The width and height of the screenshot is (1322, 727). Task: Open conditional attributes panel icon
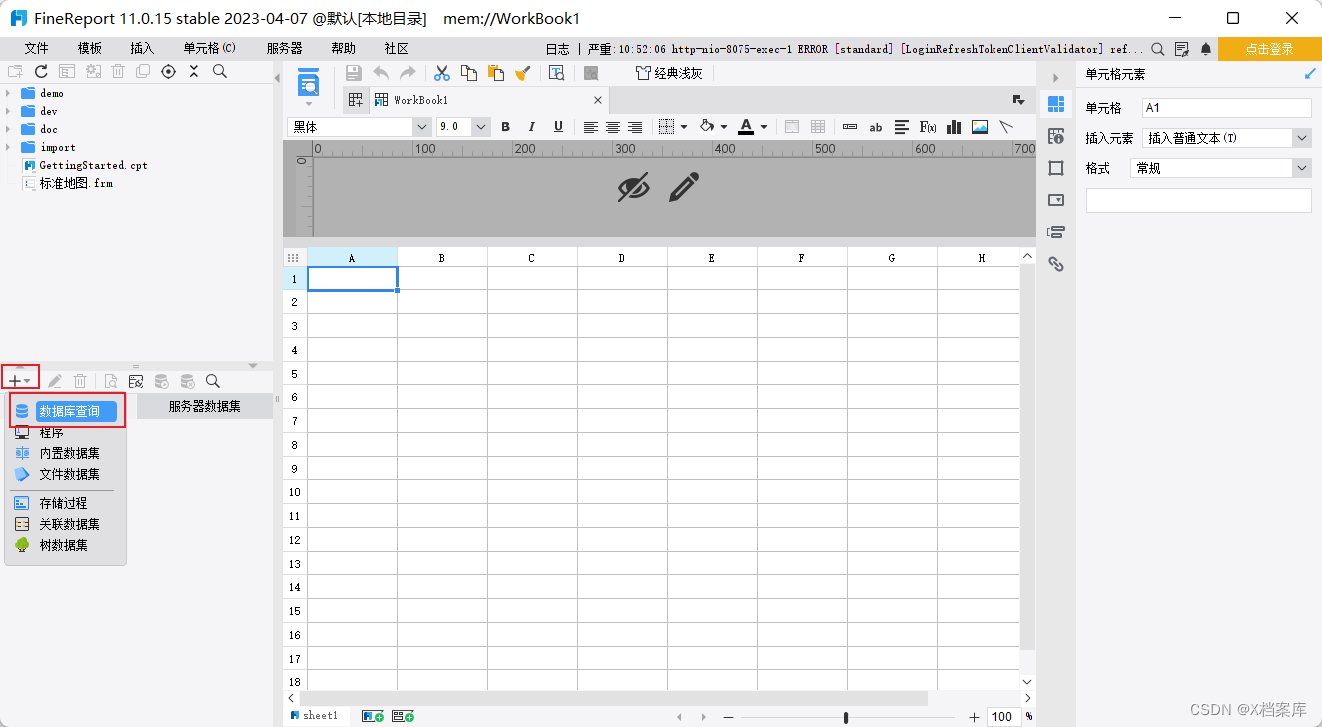point(1056,232)
